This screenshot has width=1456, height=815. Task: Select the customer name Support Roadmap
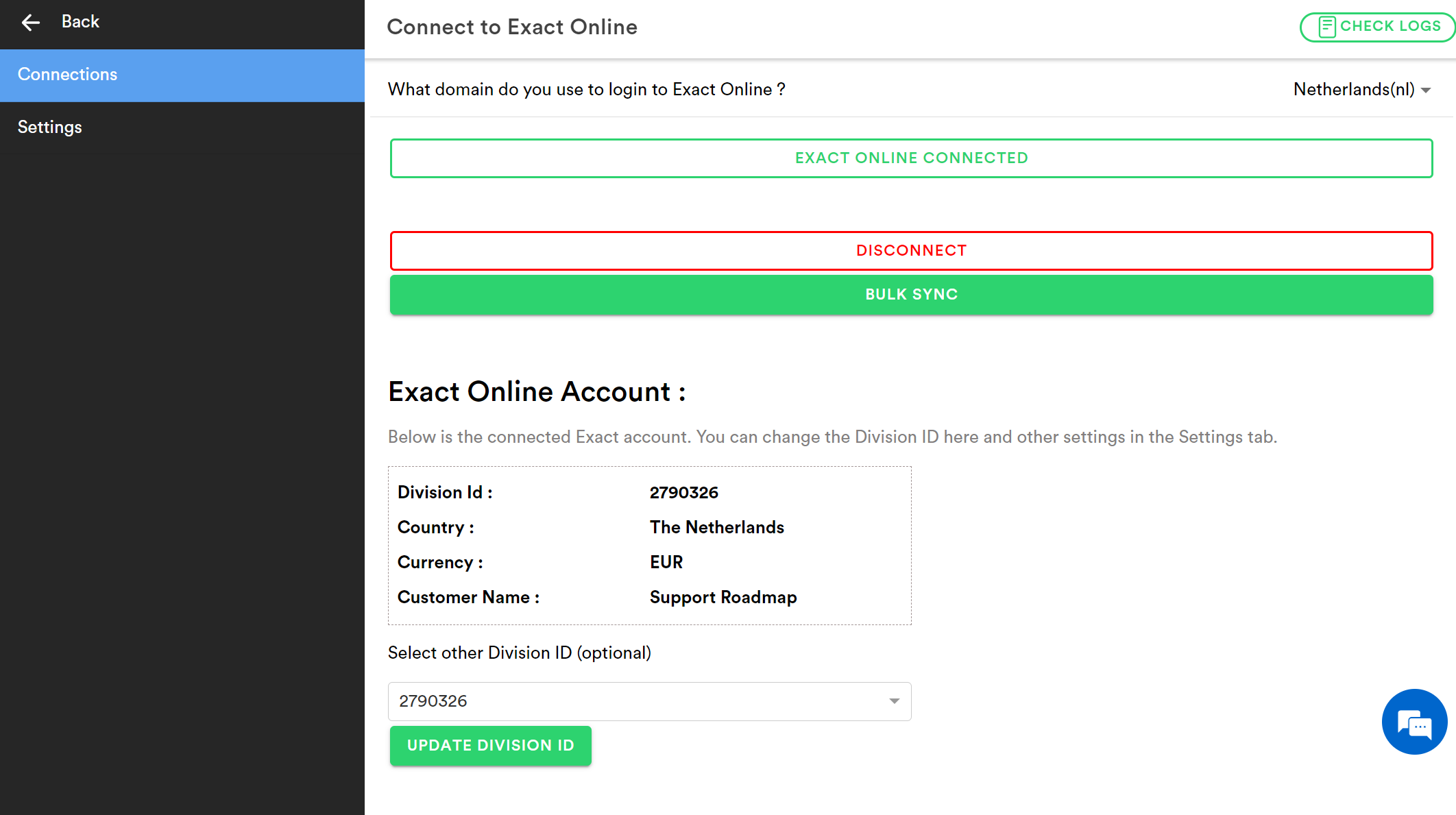(x=723, y=598)
